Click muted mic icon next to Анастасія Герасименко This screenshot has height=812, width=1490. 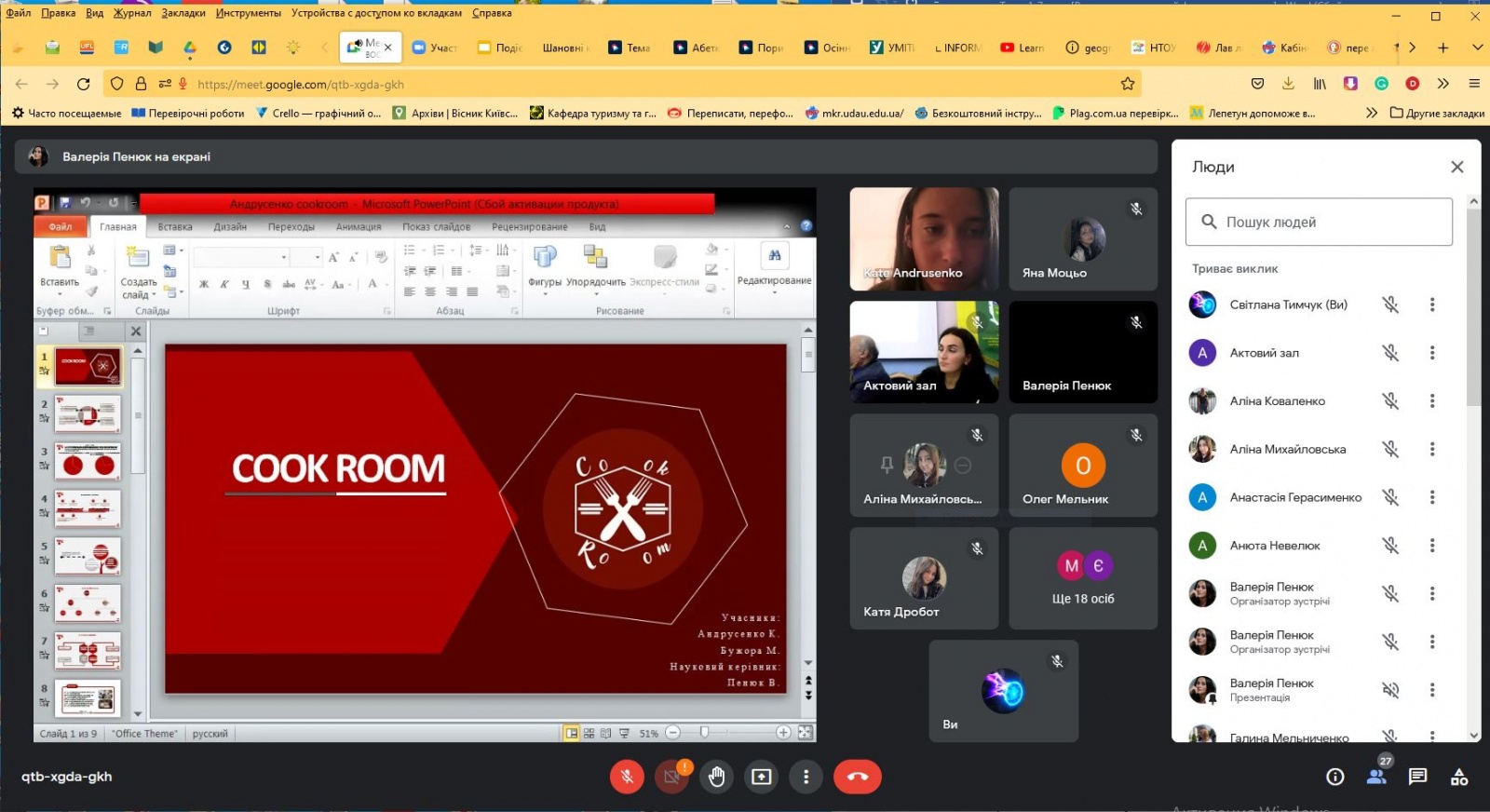tap(1390, 497)
